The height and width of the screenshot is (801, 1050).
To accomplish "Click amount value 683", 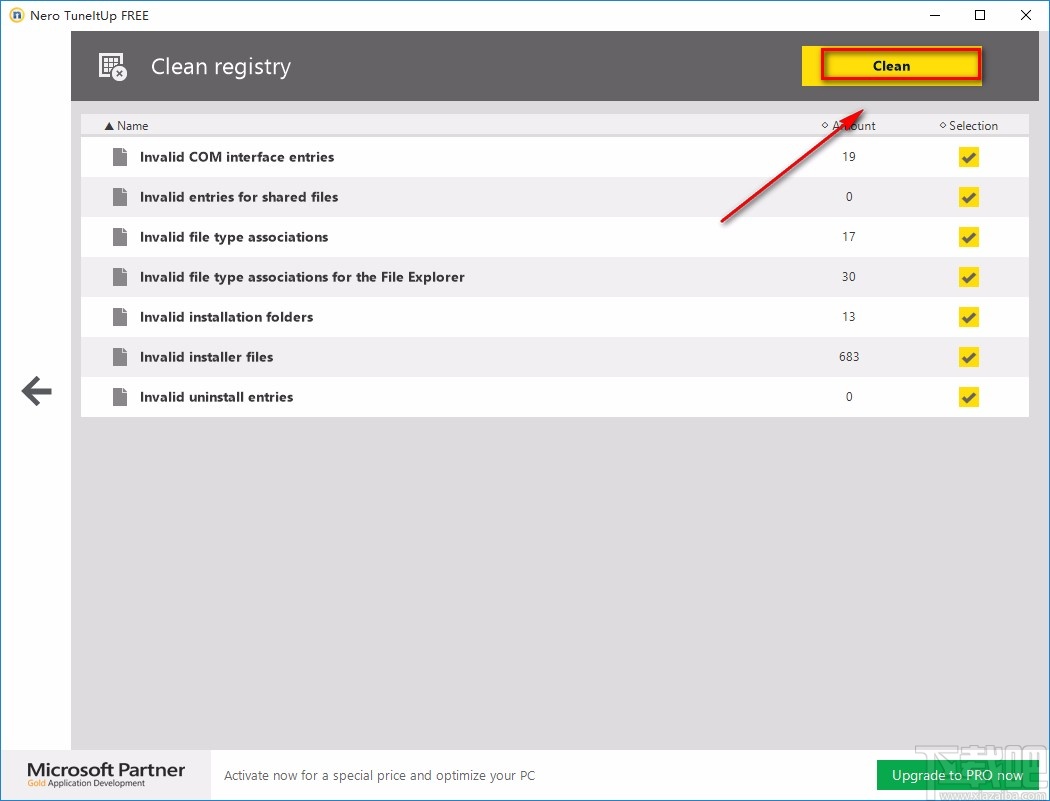I will tap(848, 357).
